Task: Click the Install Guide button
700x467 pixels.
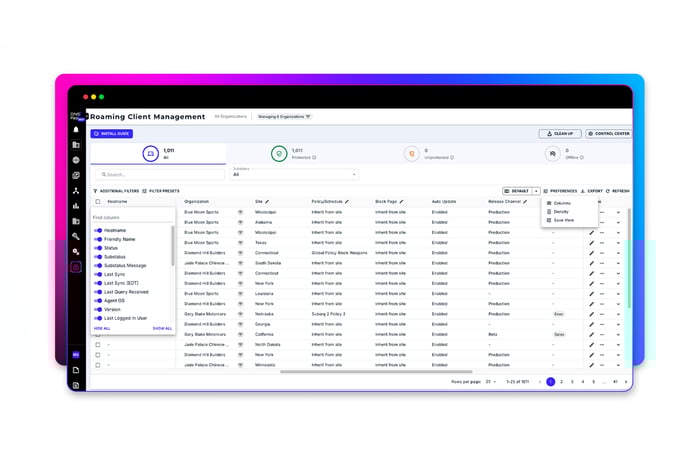Action: coord(112,133)
